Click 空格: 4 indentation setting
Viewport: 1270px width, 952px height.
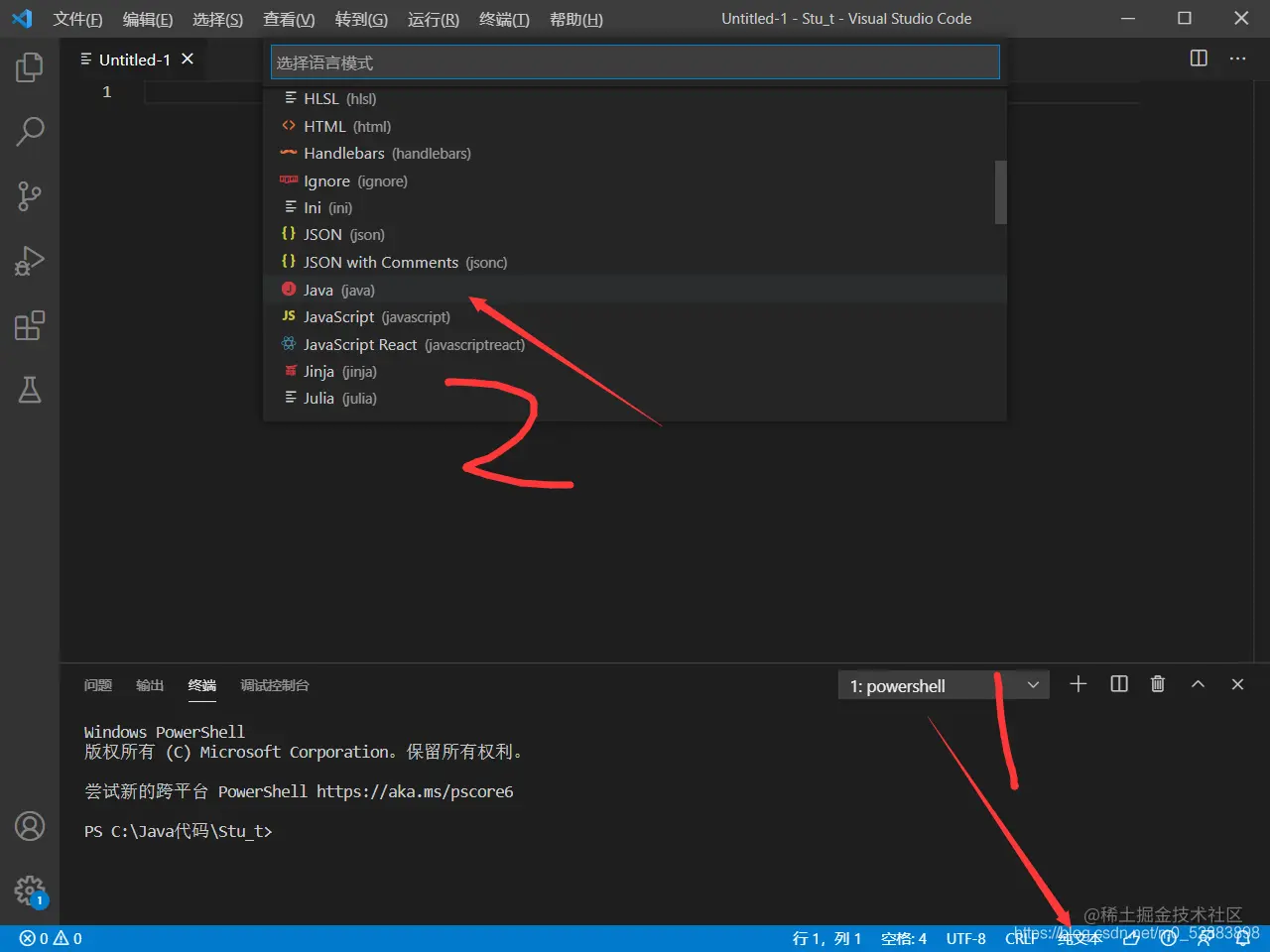click(x=904, y=938)
